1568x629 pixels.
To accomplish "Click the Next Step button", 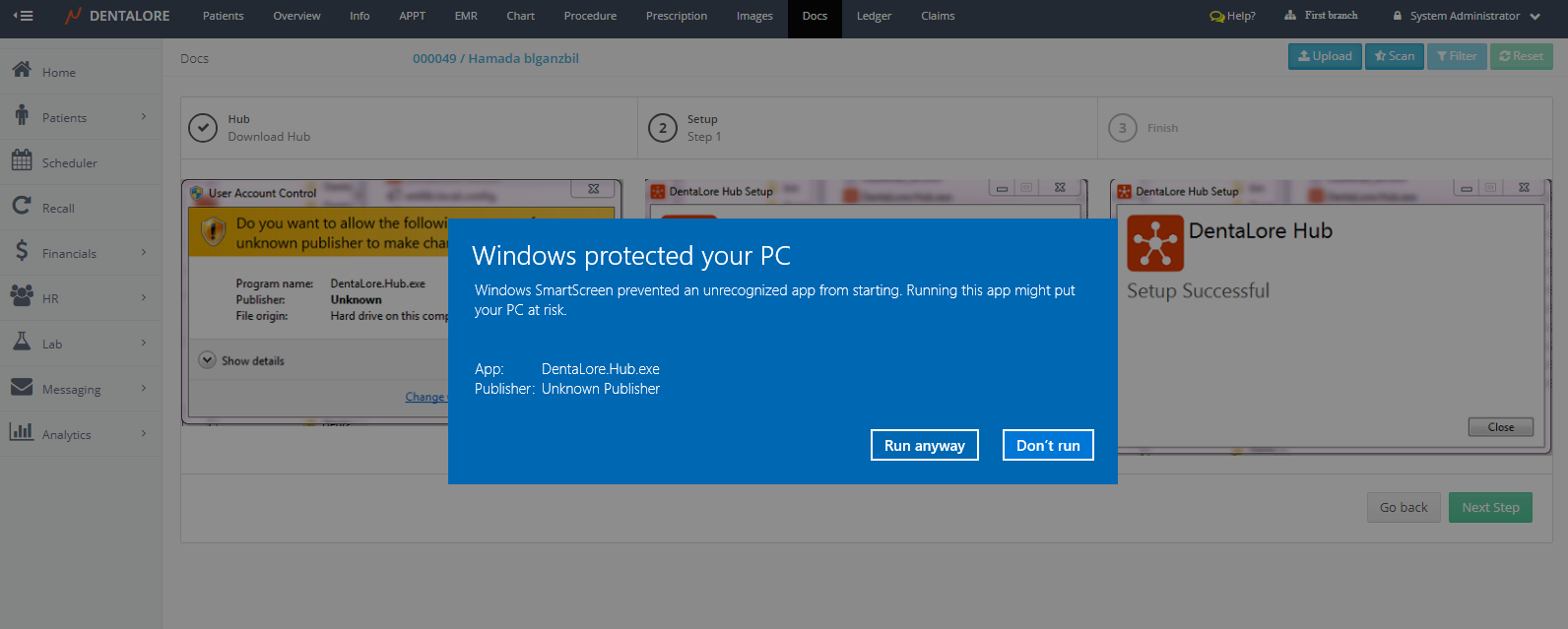I will click(1489, 508).
